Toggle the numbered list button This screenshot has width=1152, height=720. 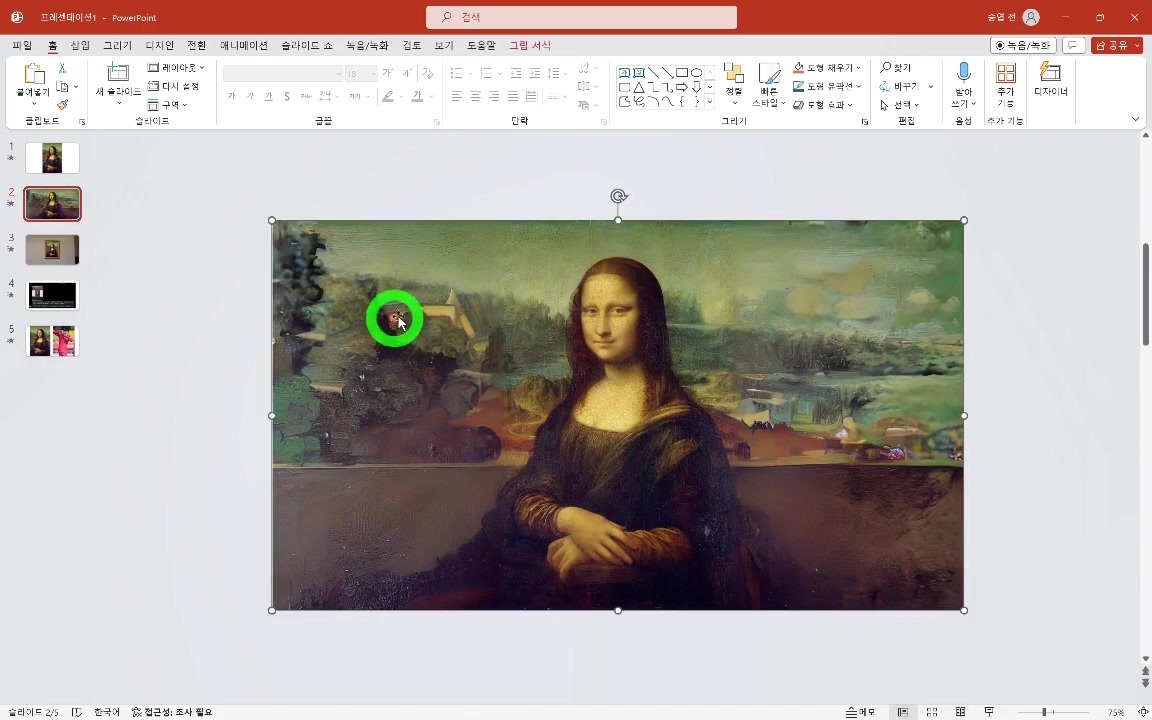click(486, 73)
